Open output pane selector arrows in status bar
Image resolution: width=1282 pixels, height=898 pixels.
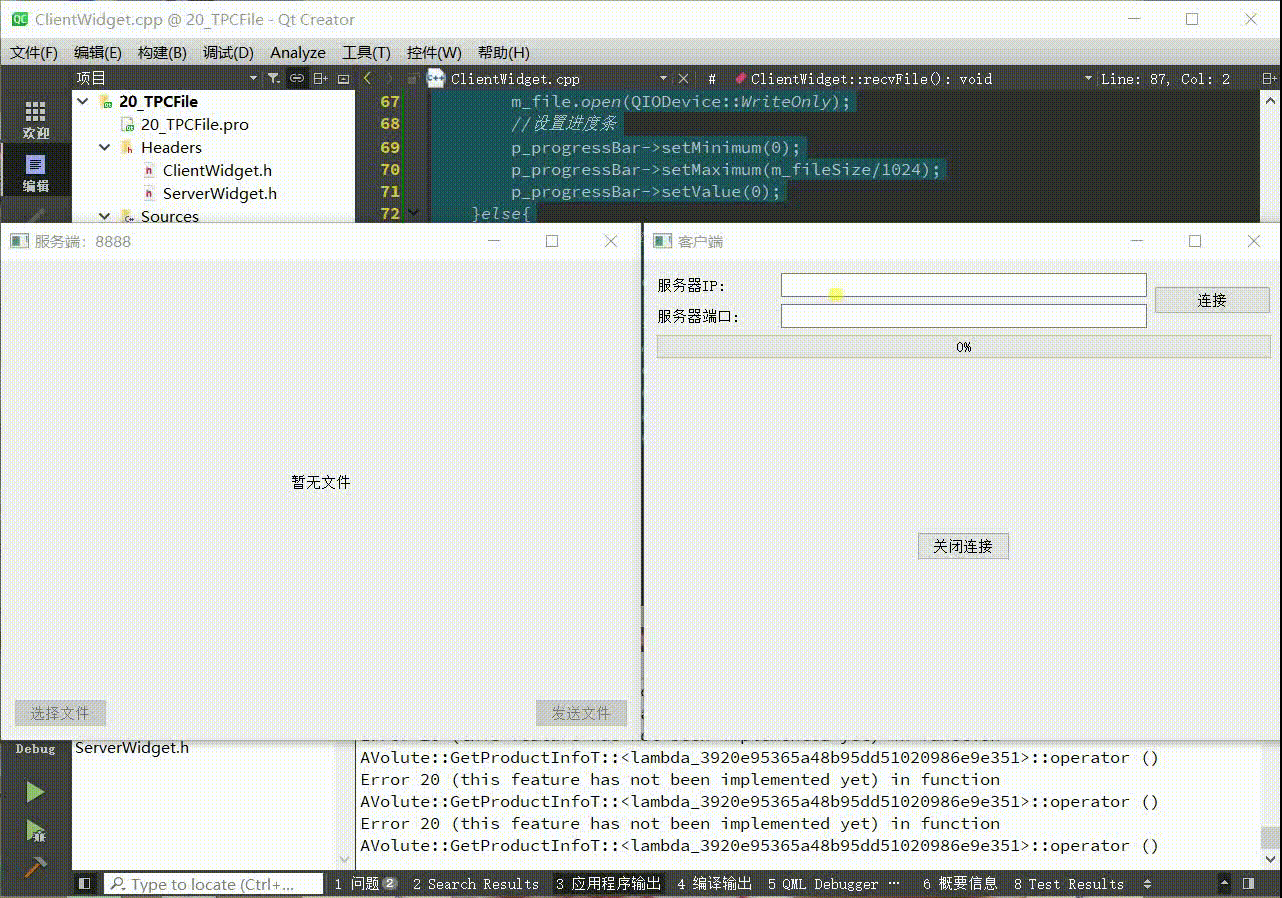(x=1147, y=884)
